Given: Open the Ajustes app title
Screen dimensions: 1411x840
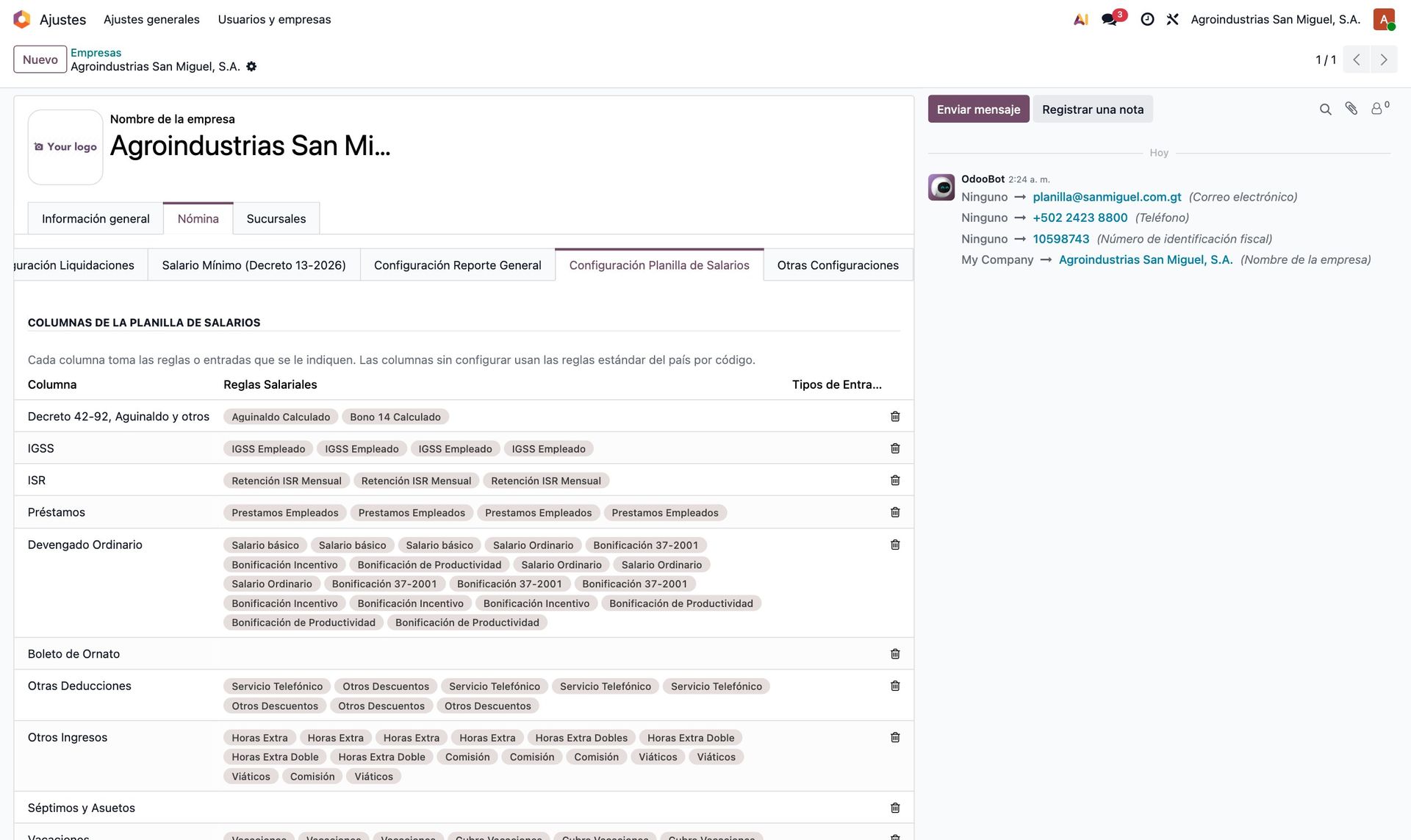Looking at the screenshot, I should pos(62,19).
